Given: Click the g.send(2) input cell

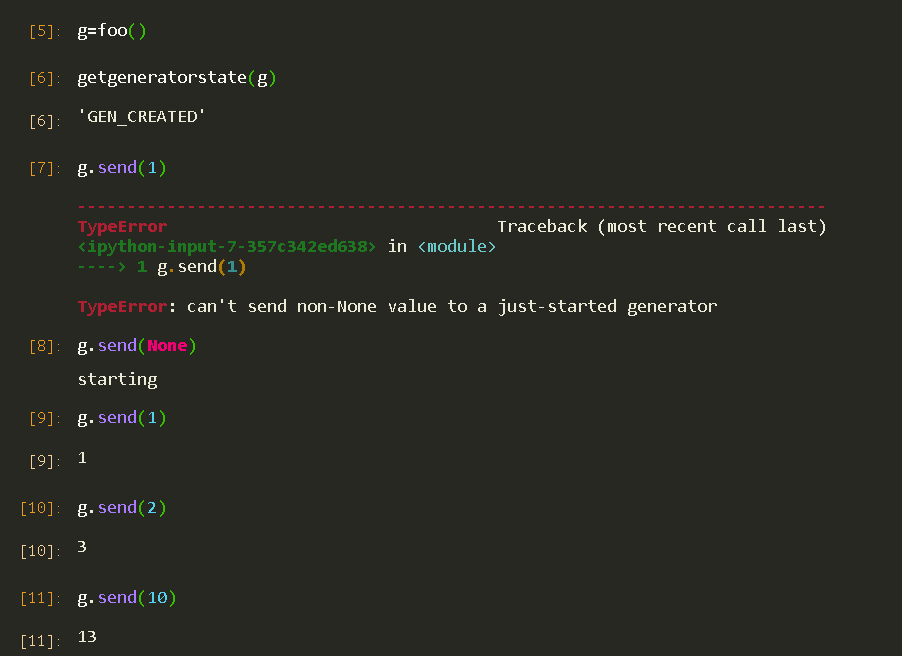Looking at the screenshot, I should click(122, 508).
